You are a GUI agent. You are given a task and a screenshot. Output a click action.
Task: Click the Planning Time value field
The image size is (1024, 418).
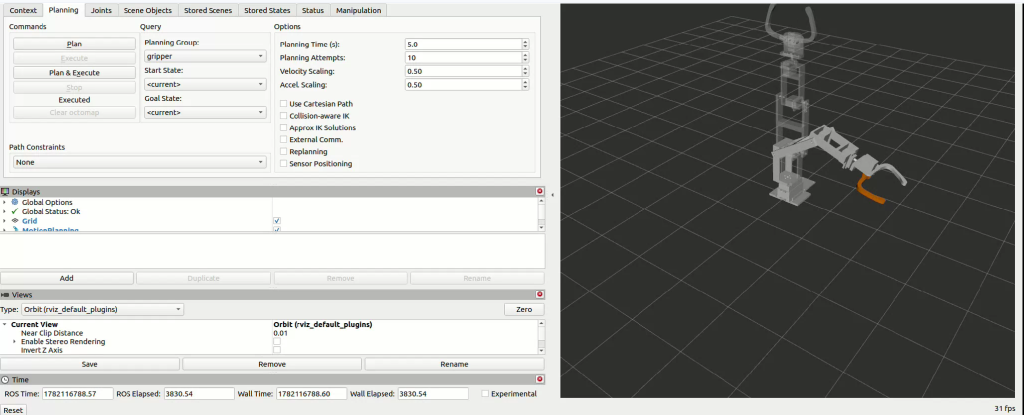pos(462,44)
